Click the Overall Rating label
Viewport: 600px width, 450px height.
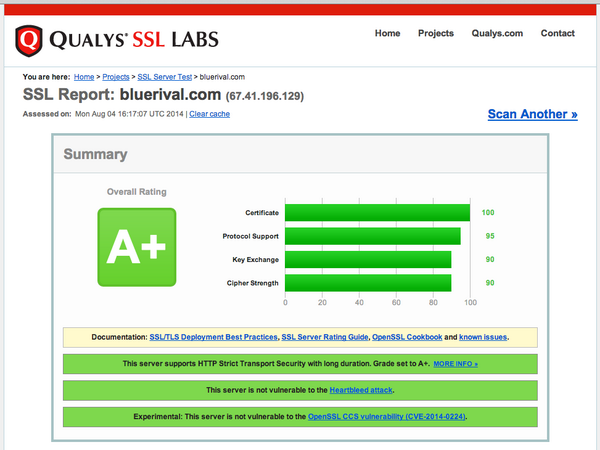(x=137, y=192)
